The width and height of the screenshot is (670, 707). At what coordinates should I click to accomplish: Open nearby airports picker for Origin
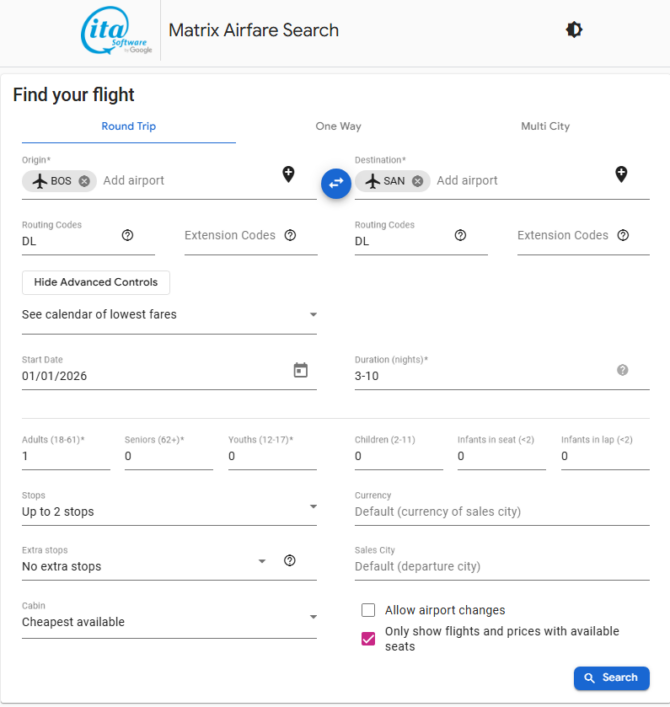pyautogui.click(x=289, y=175)
